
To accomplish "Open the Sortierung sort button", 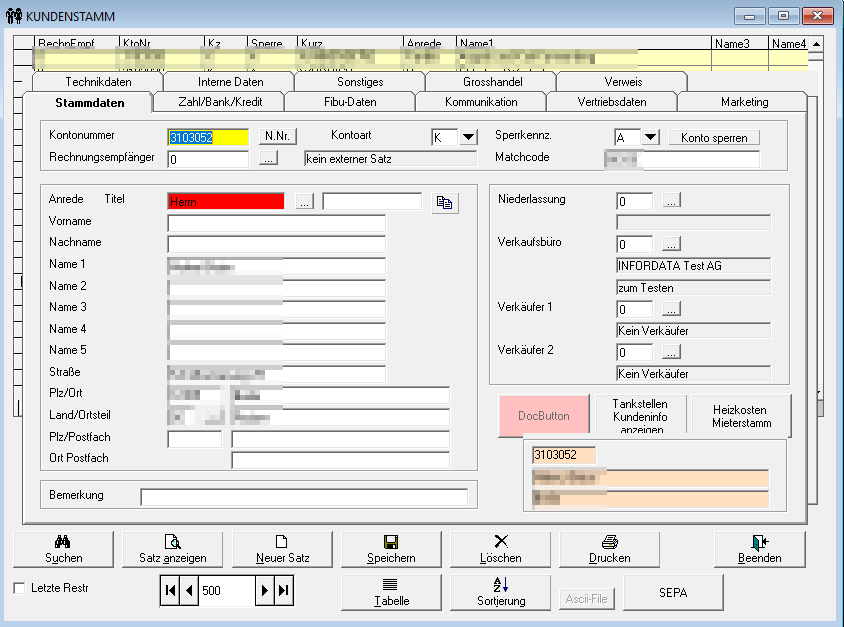I will (500, 592).
